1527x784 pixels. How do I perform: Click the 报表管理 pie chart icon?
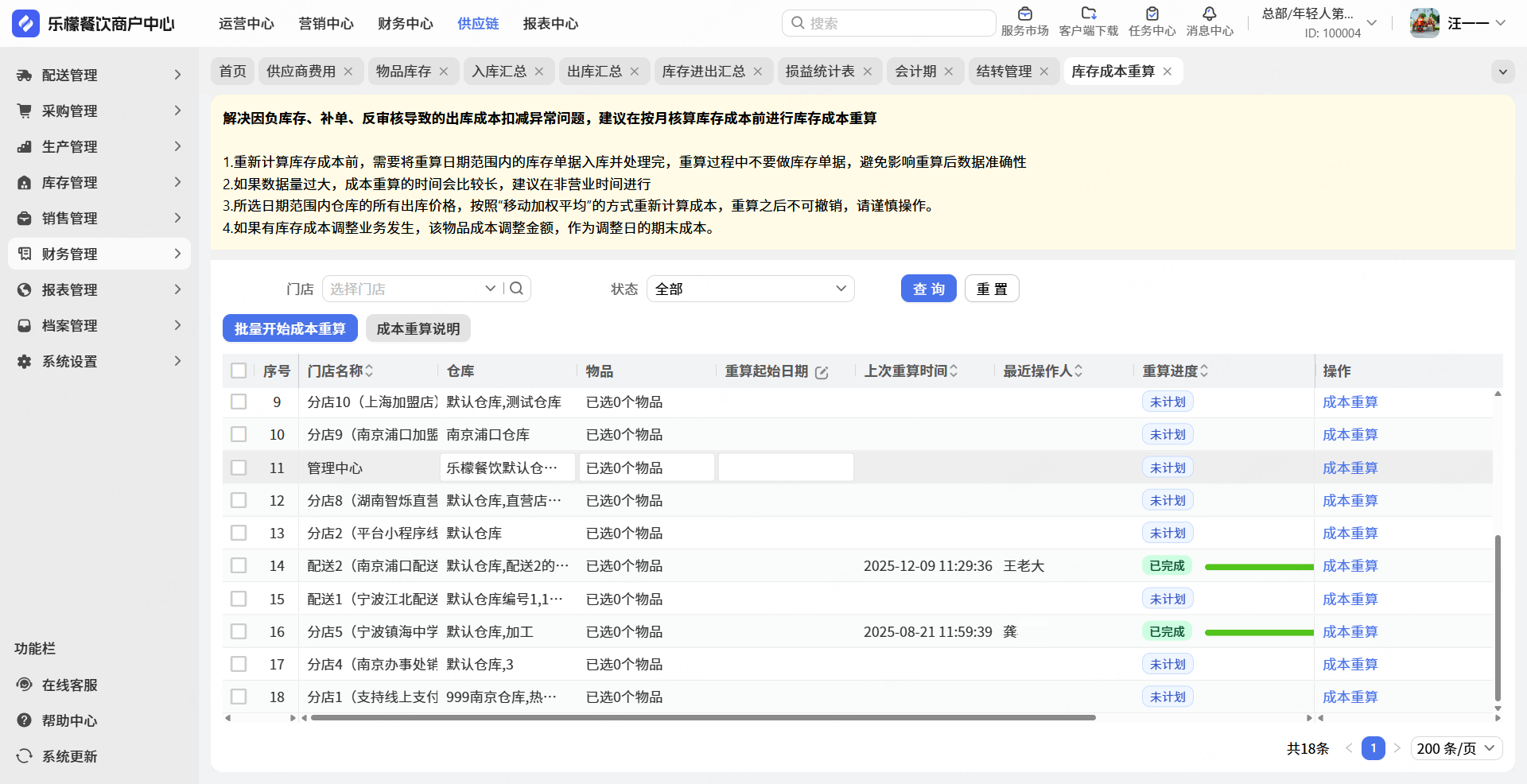(25, 289)
